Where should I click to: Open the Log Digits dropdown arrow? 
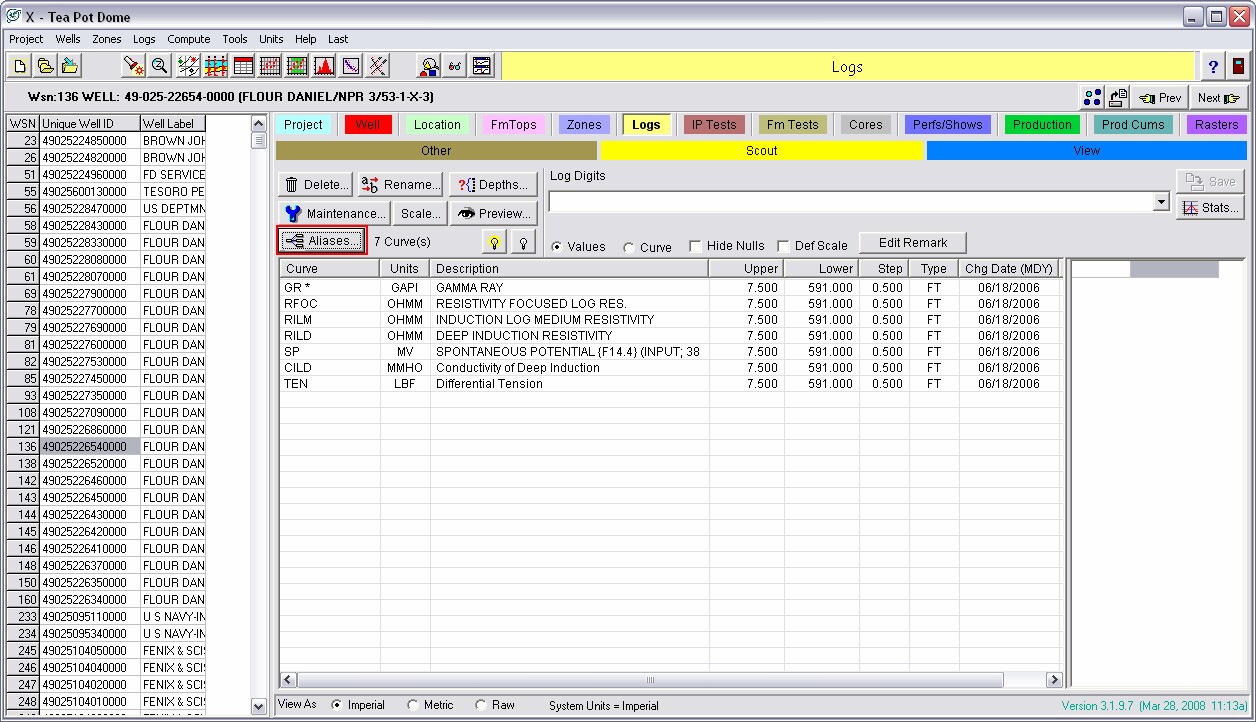click(x=1161, y=202)
